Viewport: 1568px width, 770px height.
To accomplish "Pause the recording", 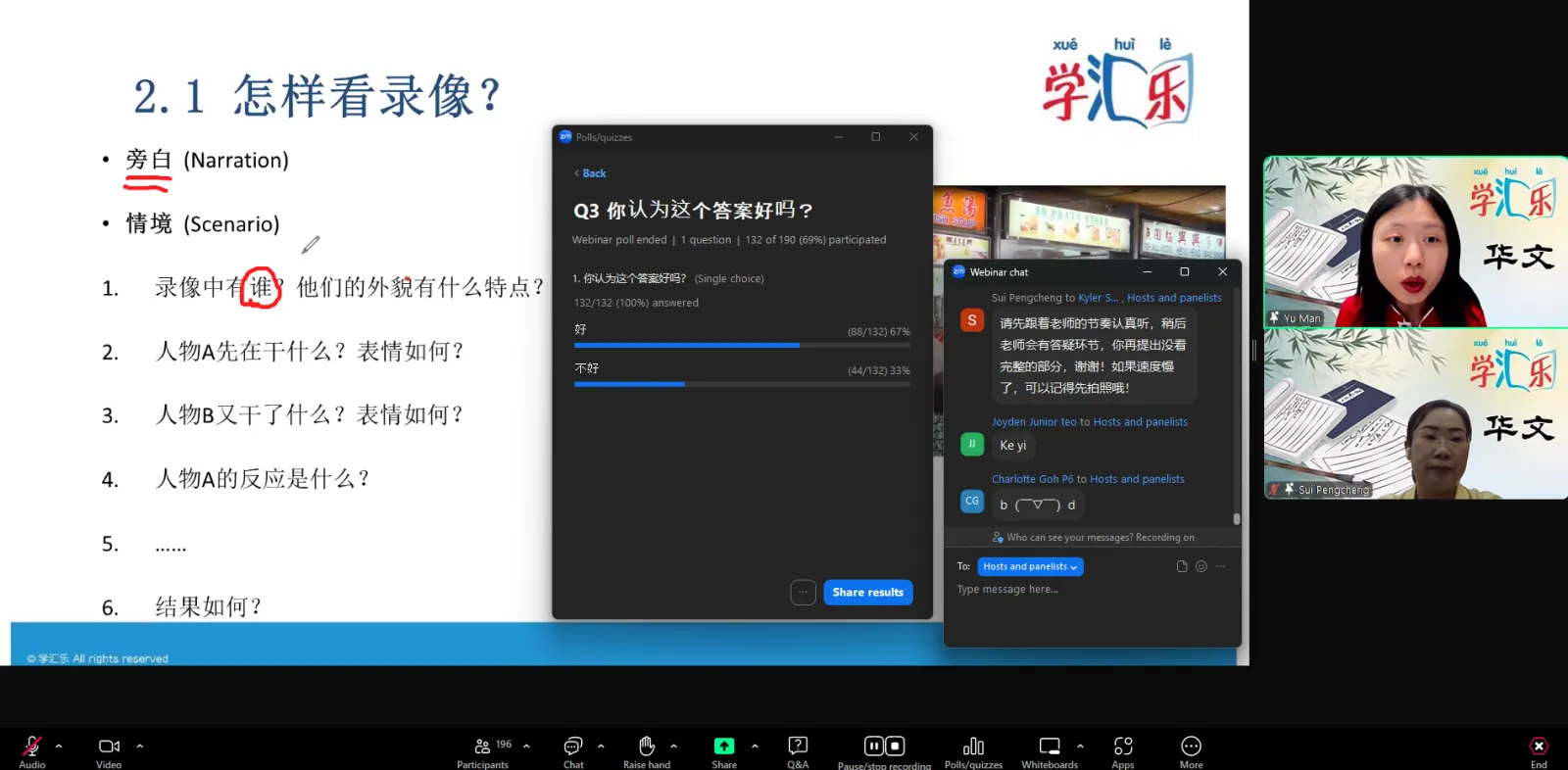I will 873,746.
